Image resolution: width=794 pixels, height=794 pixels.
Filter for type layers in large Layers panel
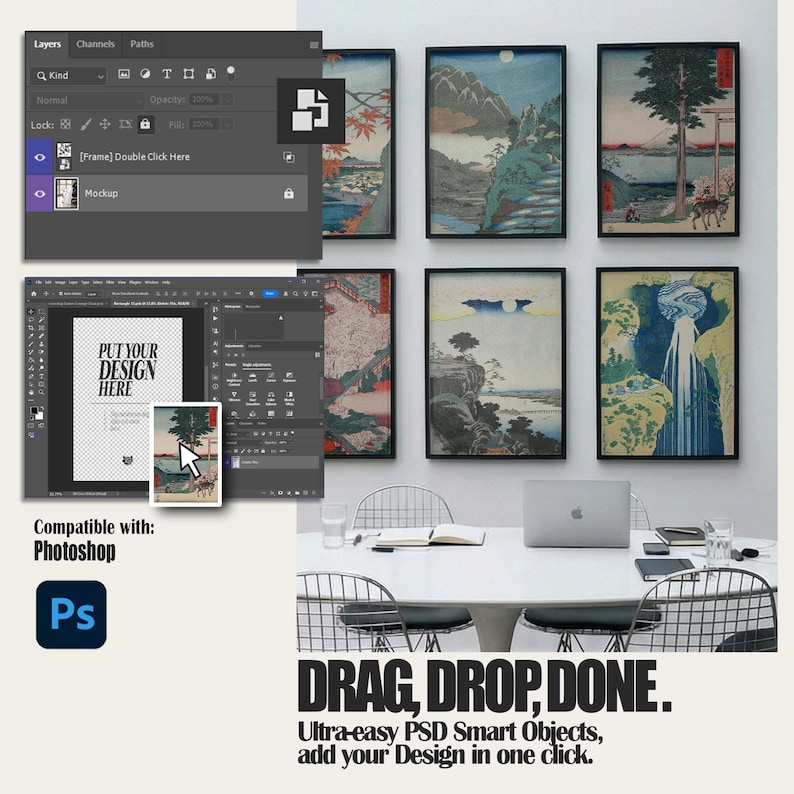[167, 74]
